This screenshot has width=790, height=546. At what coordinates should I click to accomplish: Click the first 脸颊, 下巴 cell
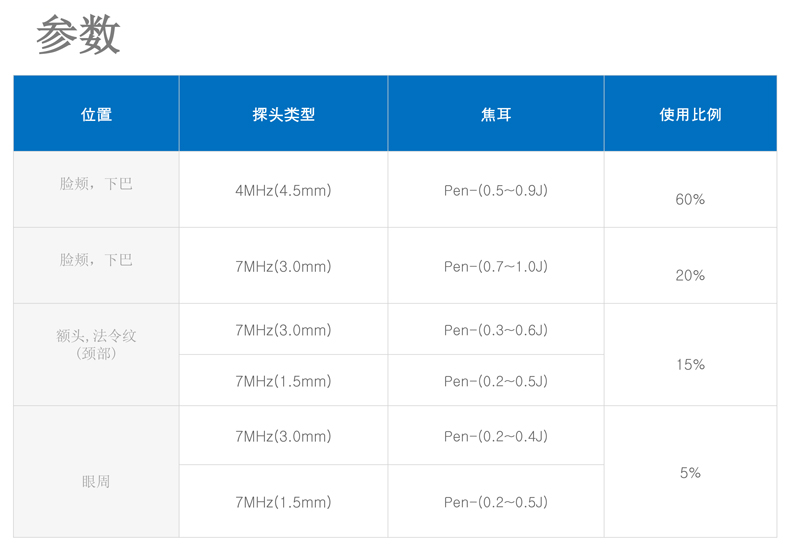(x=96, y=190)
